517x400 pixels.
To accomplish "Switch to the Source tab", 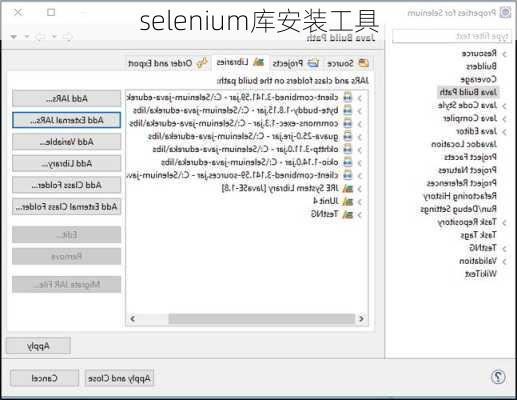I will pyautogui.click(x=348, y=63).
